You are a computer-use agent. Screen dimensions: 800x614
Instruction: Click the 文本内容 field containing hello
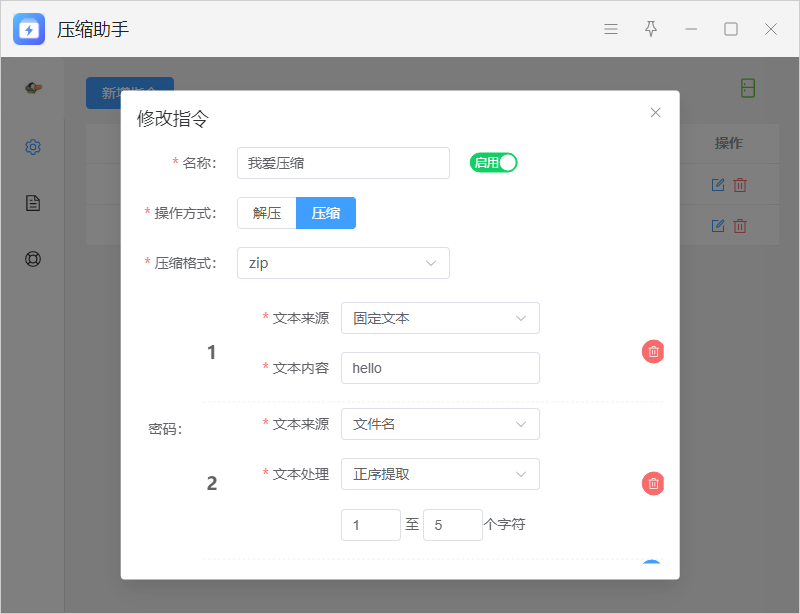click(440, 368)
